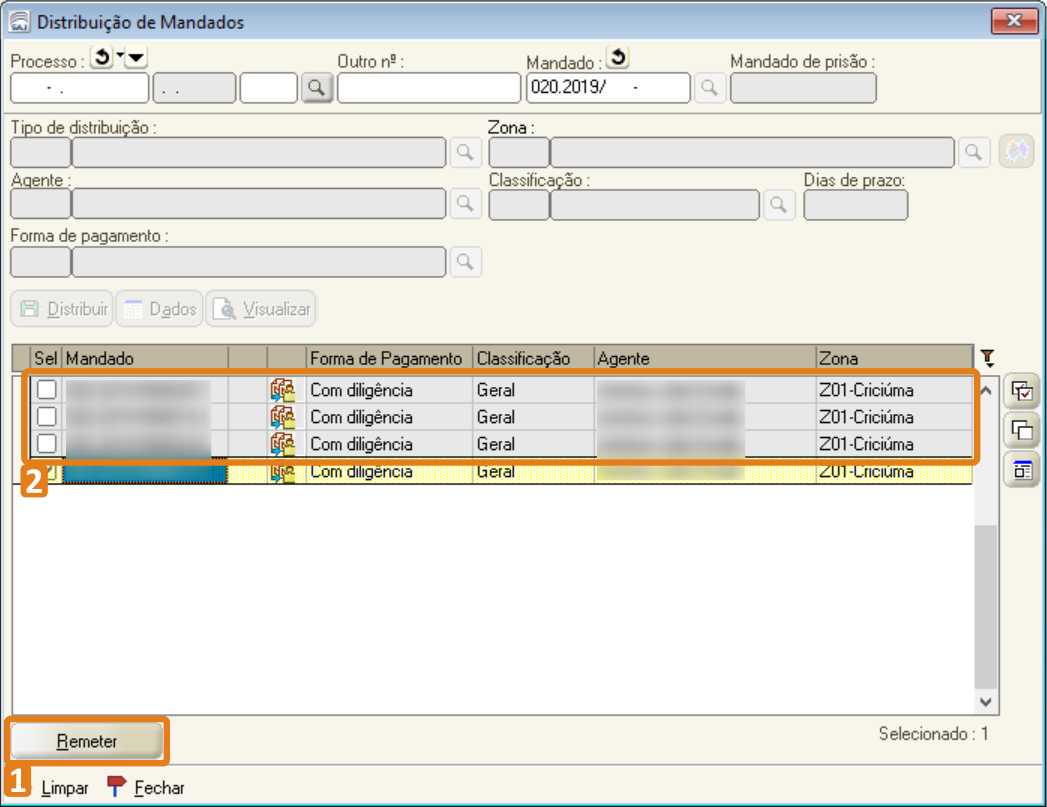
Task: Click the filter funnel icon above the grid
Action: click(988, 357)
